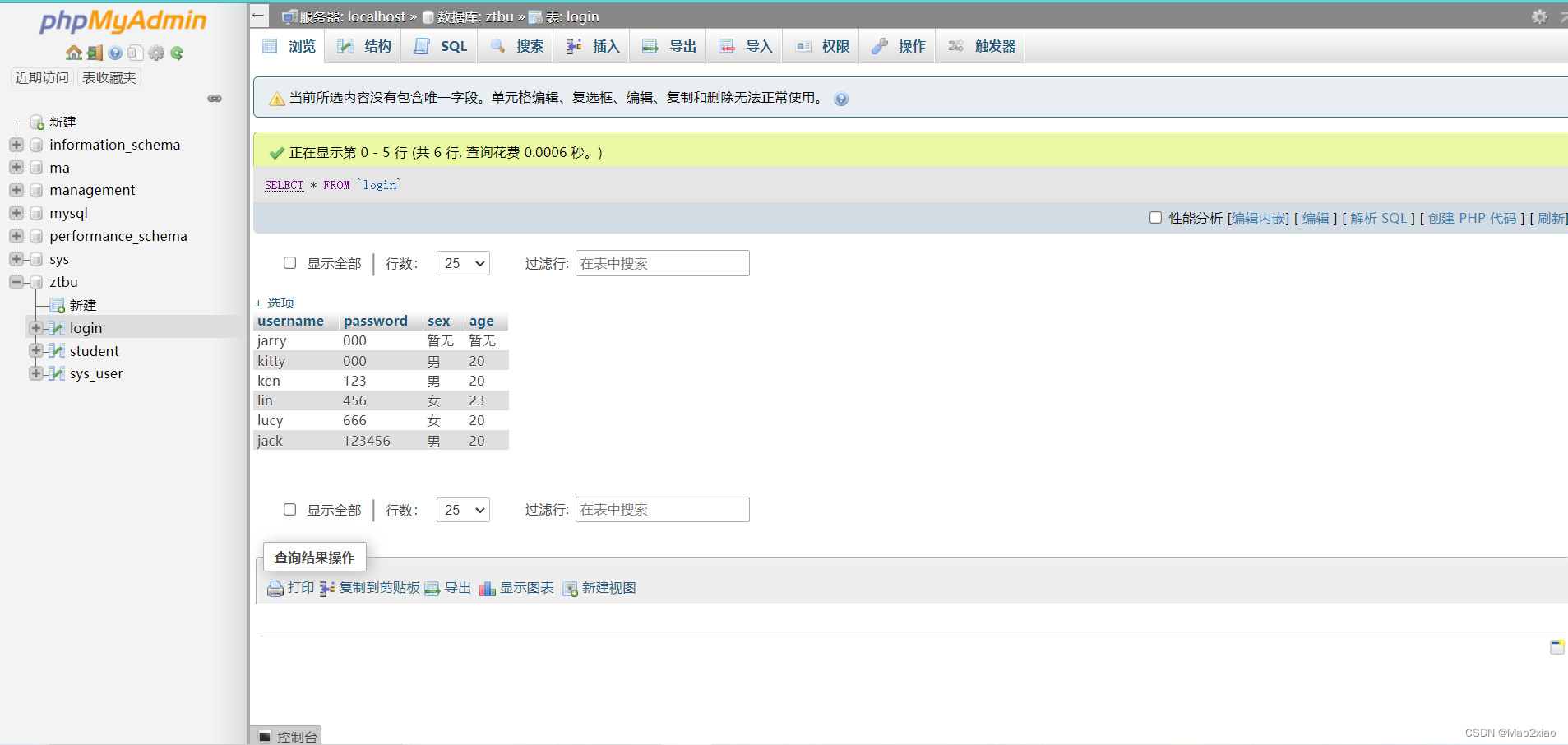Expand the performance_schema database node

point(16,236)
